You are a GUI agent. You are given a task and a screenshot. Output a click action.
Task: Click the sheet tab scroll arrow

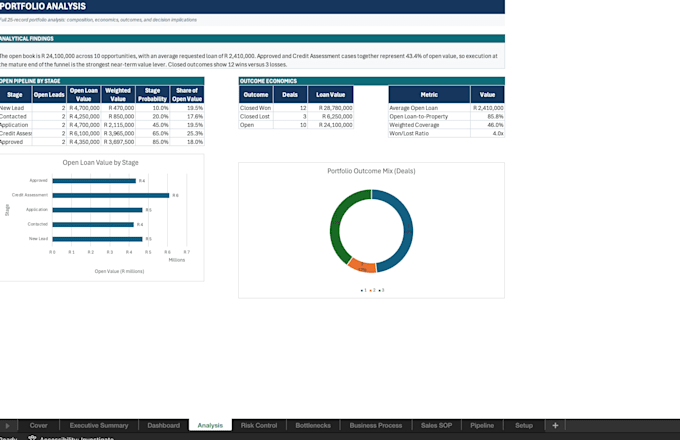coord(7,426)
